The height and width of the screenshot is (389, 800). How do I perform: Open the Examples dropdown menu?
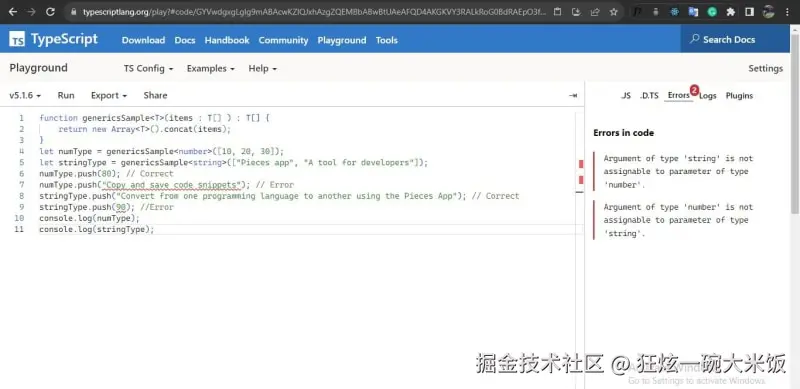coord(211,68)
